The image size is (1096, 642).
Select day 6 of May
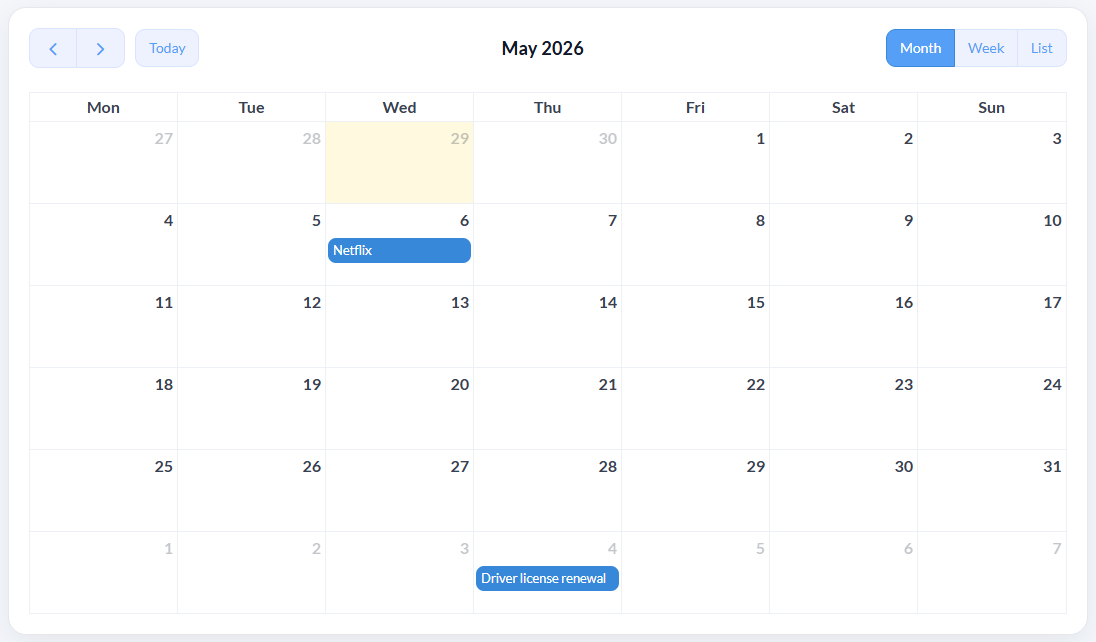pos(399,245)
